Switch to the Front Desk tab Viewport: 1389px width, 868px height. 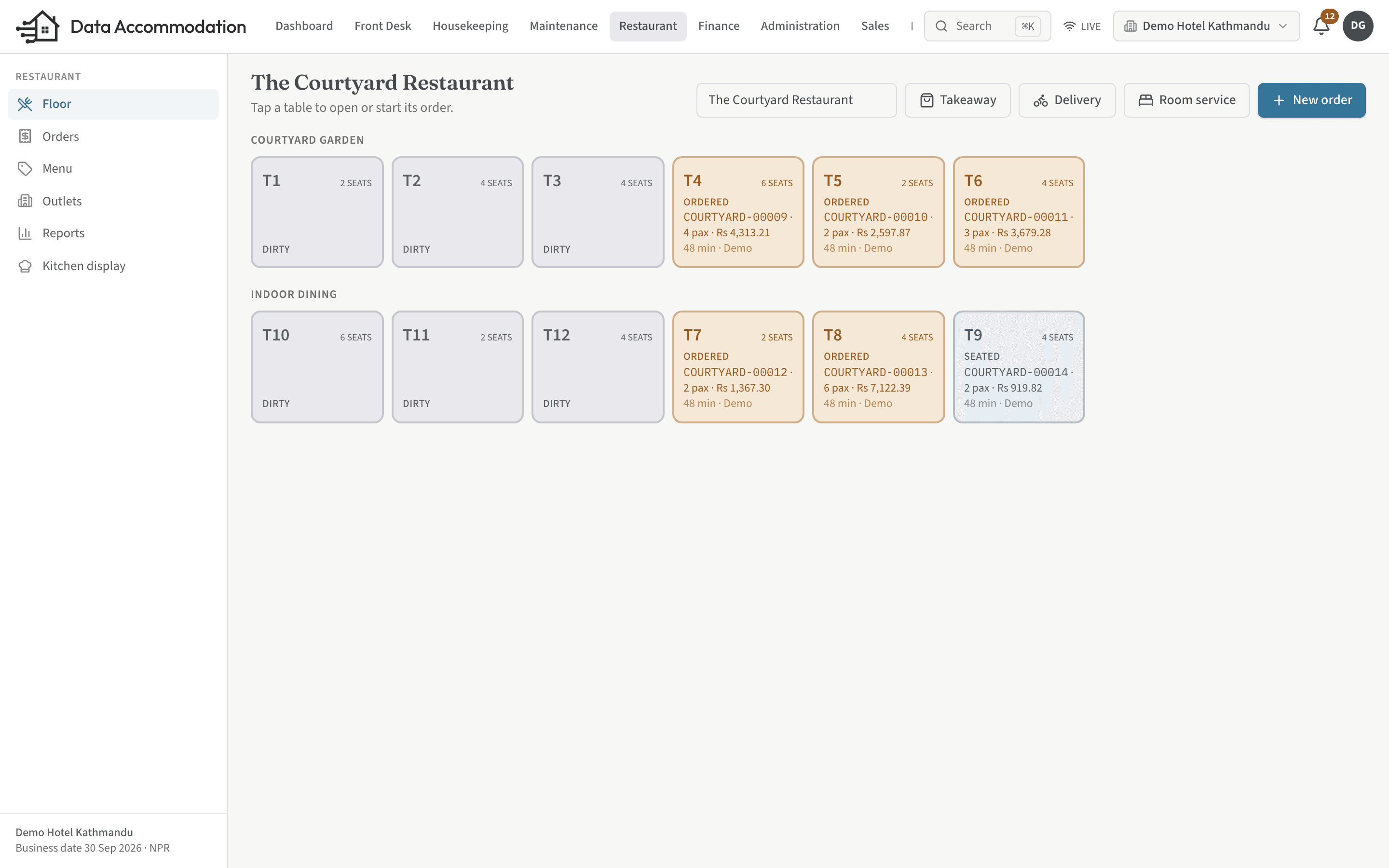383,26
